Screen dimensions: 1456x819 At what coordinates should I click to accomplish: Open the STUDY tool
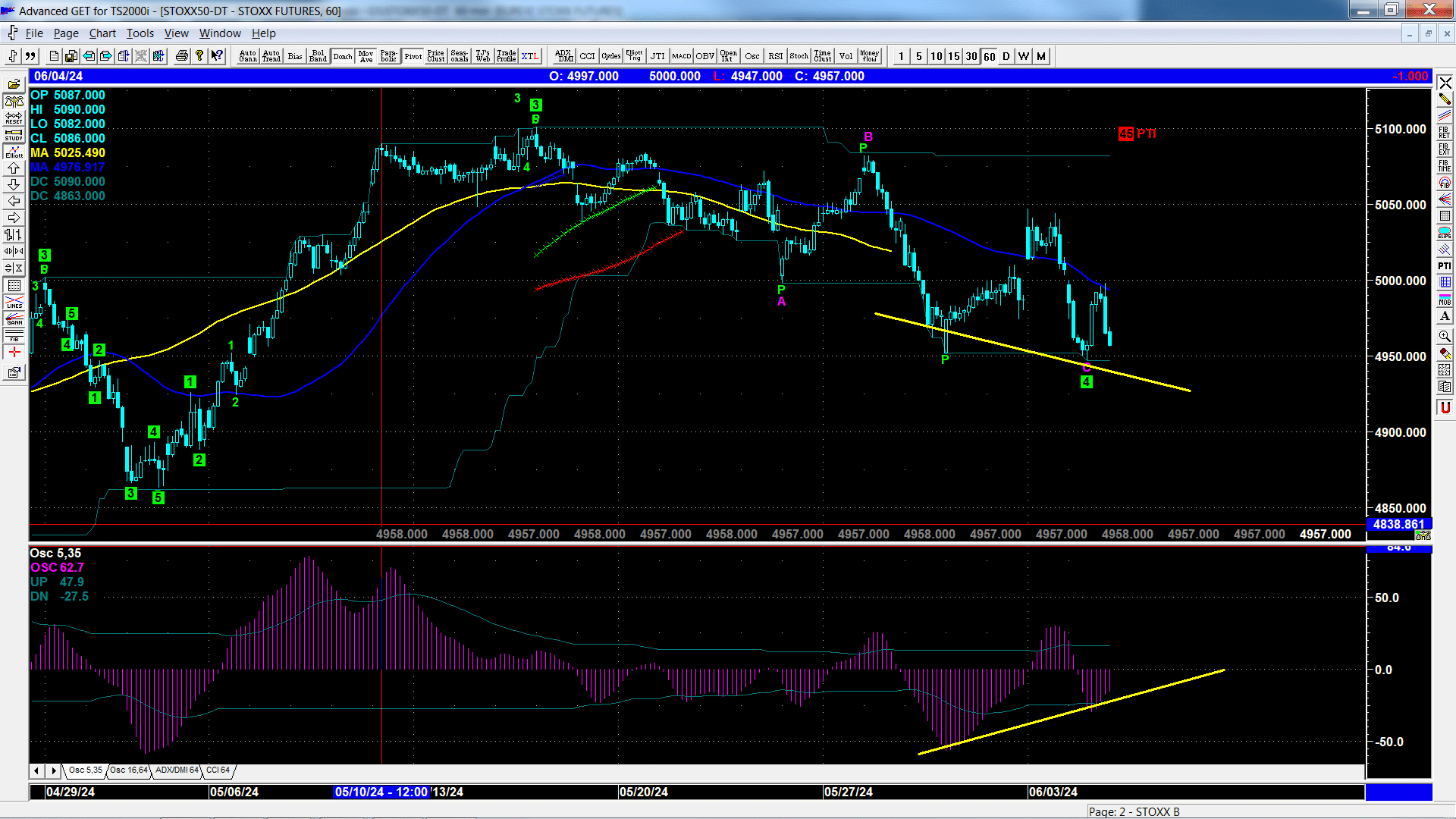[x=14, y=135]
